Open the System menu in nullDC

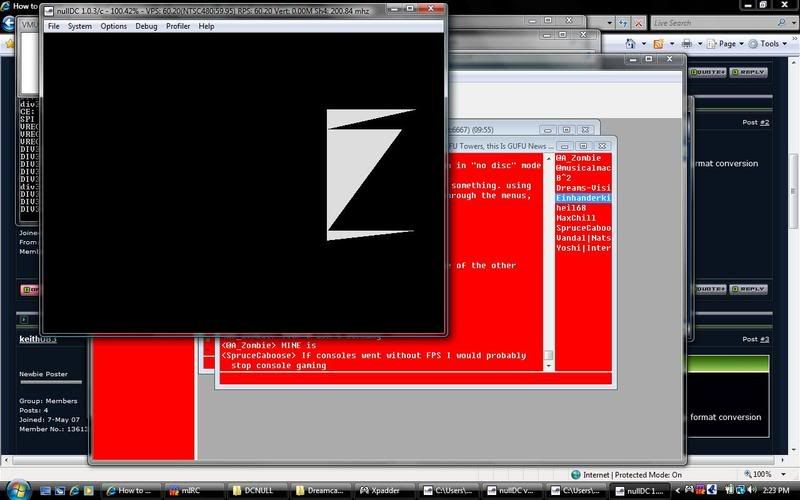tap(80, 26)
